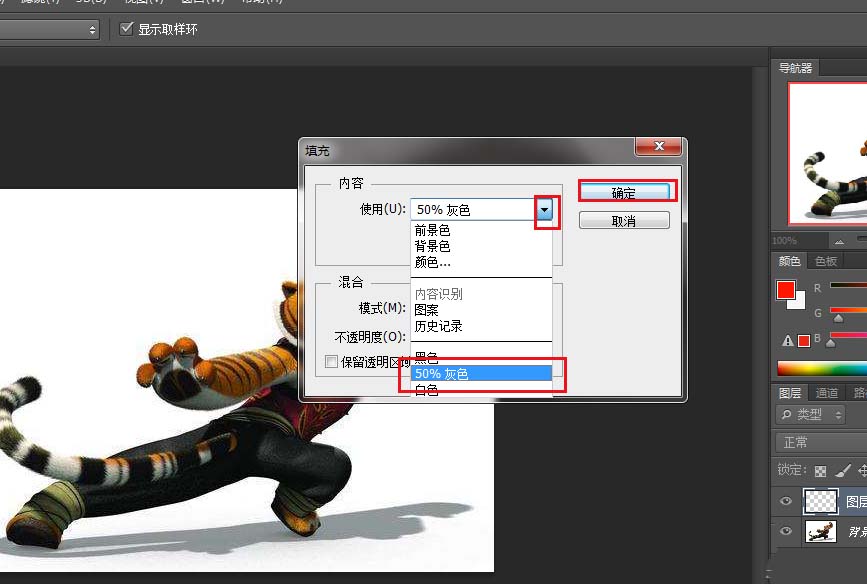Select the lock transparent pixels icon
This screenshot has height=584, width=867.
818,469
